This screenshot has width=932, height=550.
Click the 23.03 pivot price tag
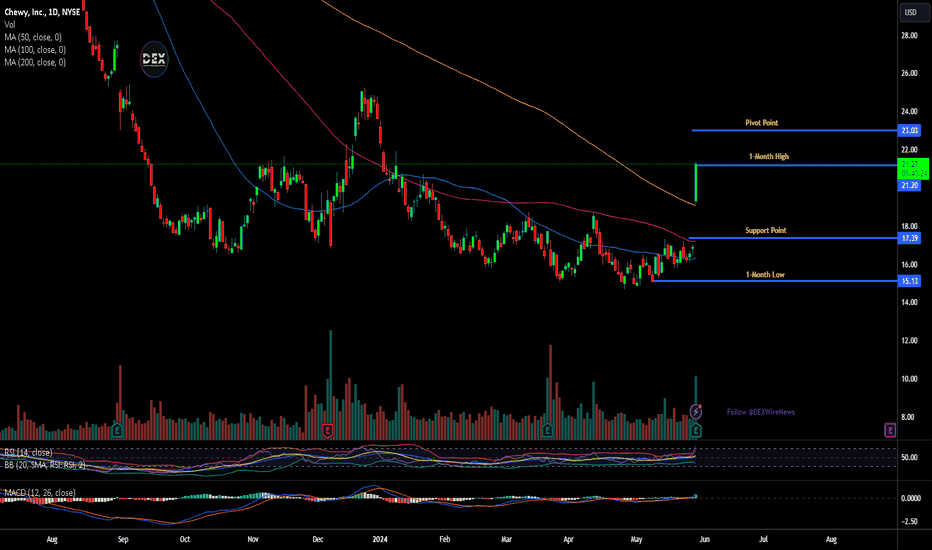[909, 130]
